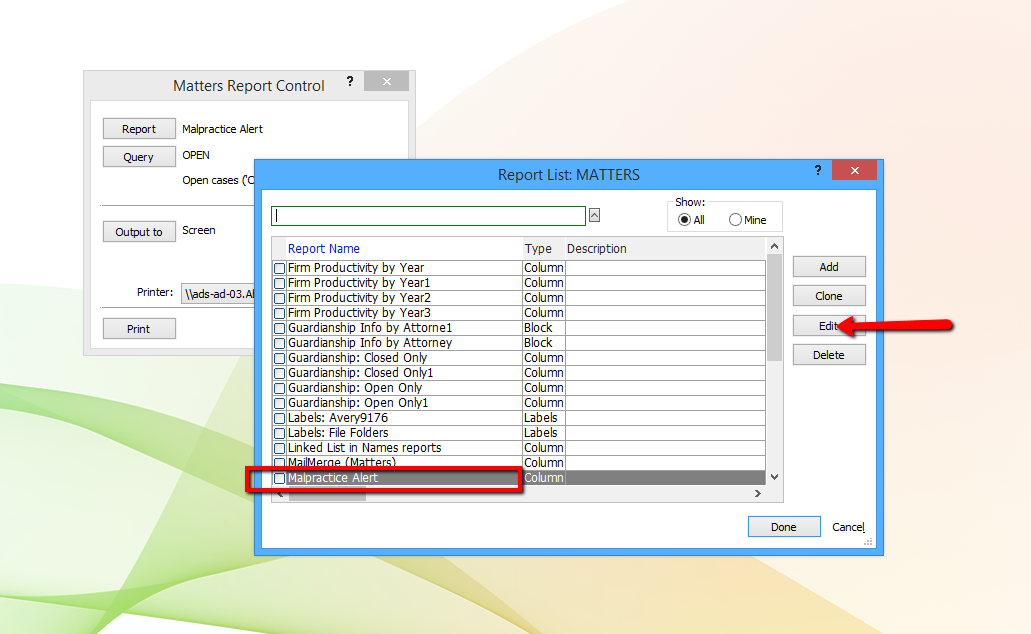Select the Labels: Avery9176 row
The width and height of the screenshot is (1031, 634).
[x=519, y=418]
